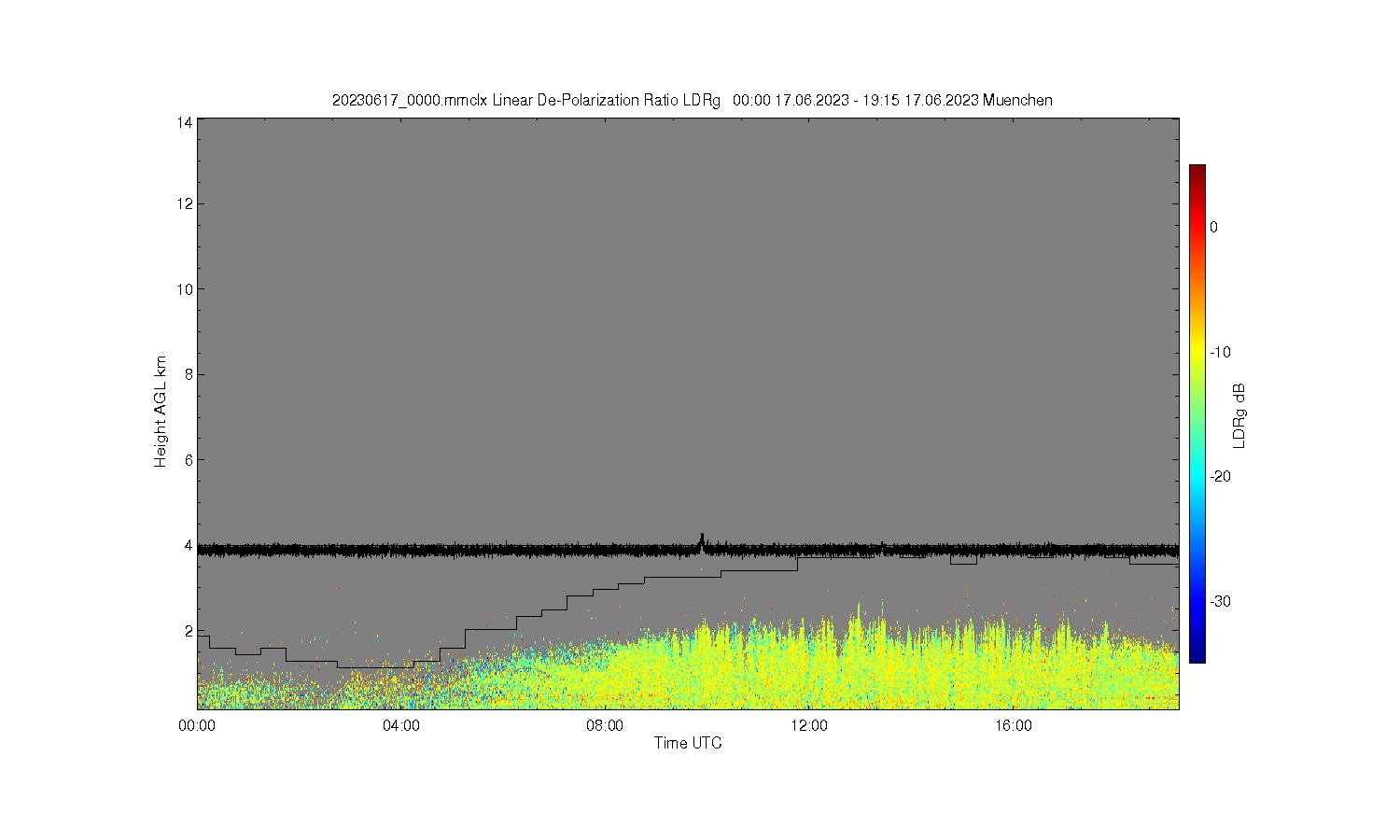Click the colorbar value '-30'

point(1220,601)
